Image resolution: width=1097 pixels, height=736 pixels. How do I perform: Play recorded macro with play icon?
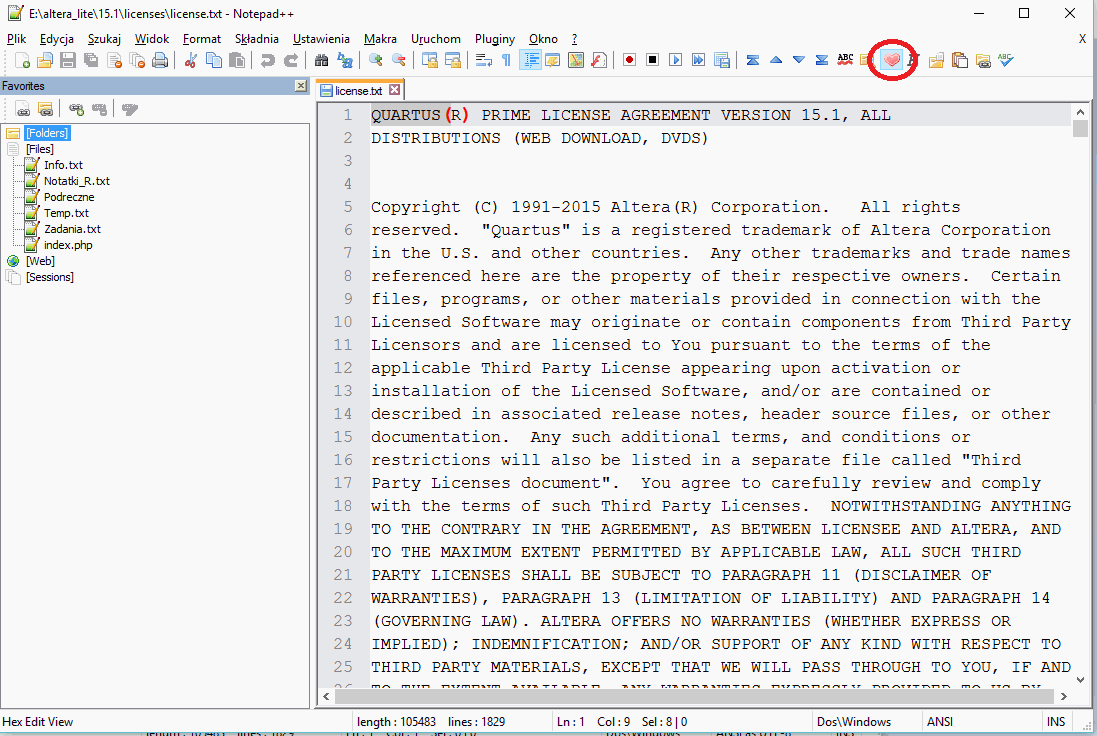coord(676,60)
